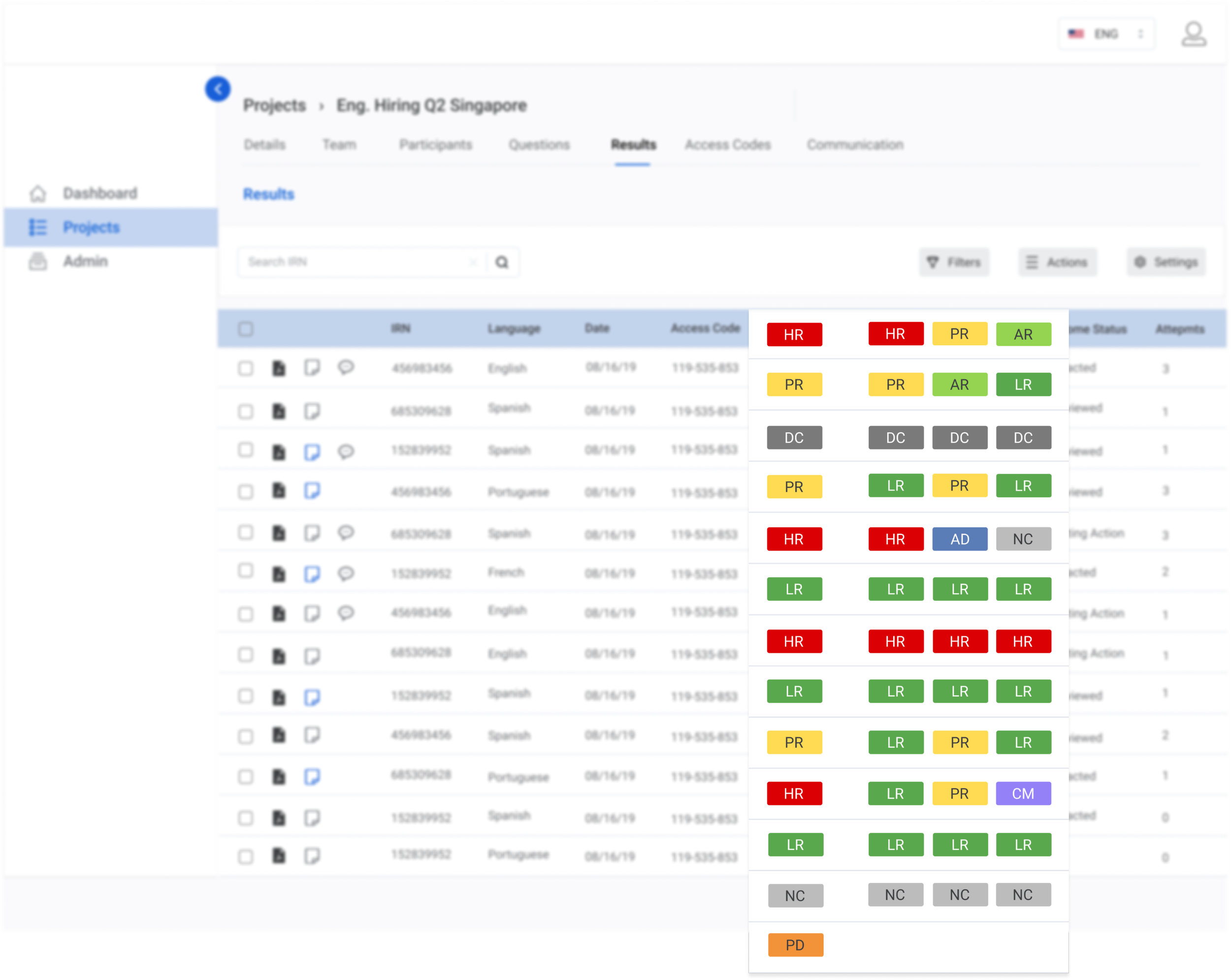
Task: Open the ENG language dropdown
Action: [x=1106, y=34]
